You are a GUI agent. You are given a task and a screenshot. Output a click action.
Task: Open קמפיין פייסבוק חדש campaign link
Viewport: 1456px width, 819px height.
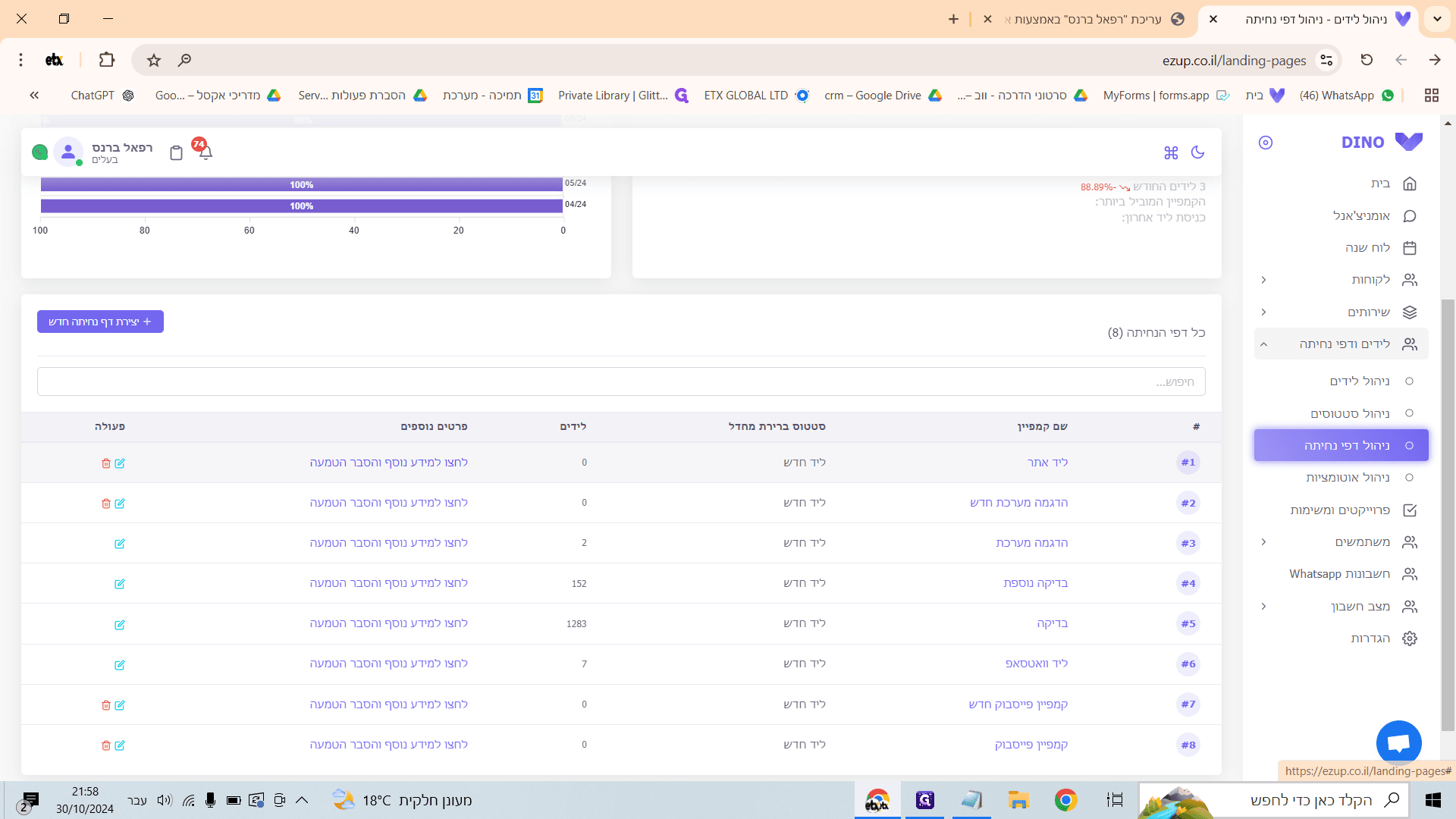point(1018,704)
